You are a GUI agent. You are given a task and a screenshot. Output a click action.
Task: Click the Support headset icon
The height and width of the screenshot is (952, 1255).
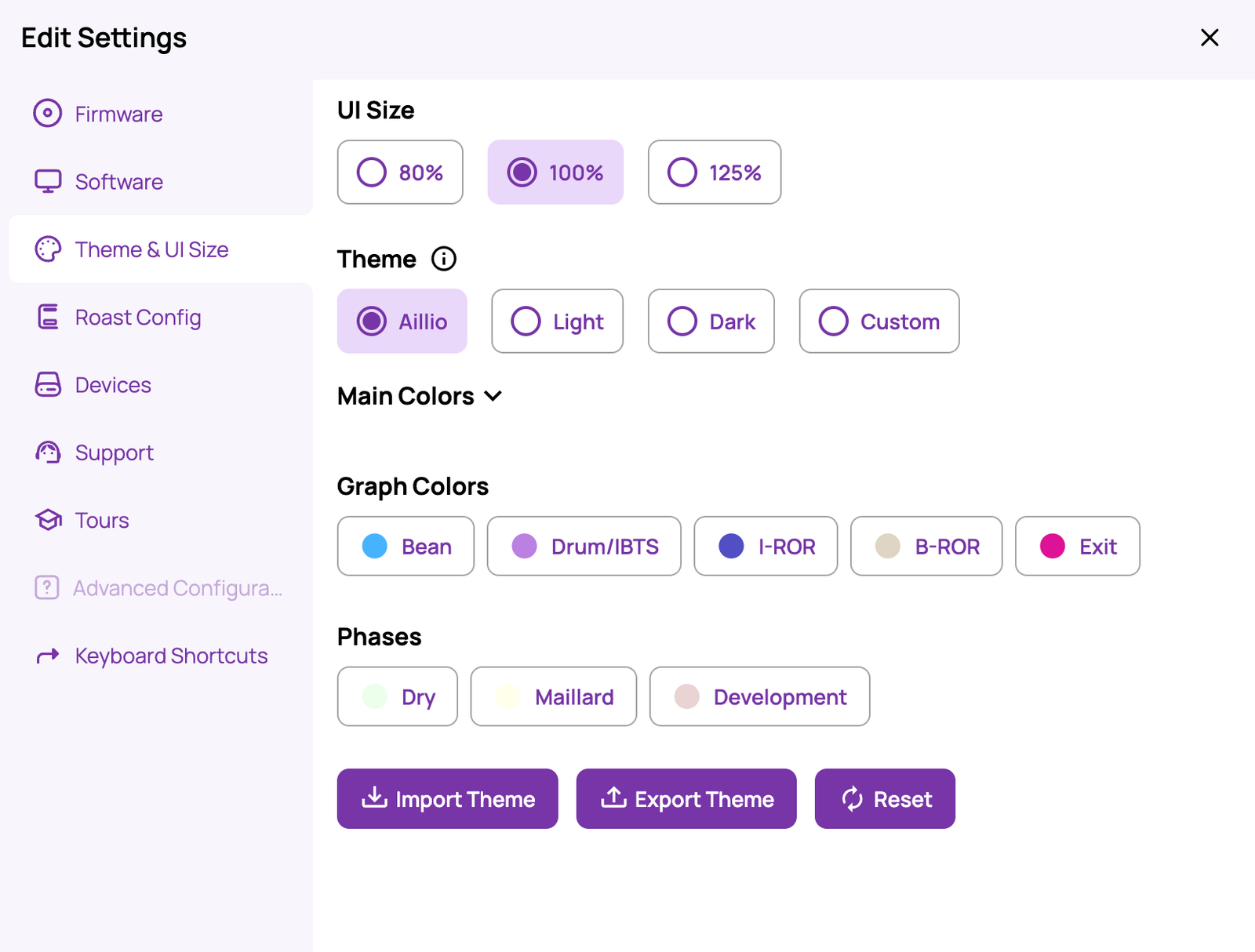click(x=48, y=452)
